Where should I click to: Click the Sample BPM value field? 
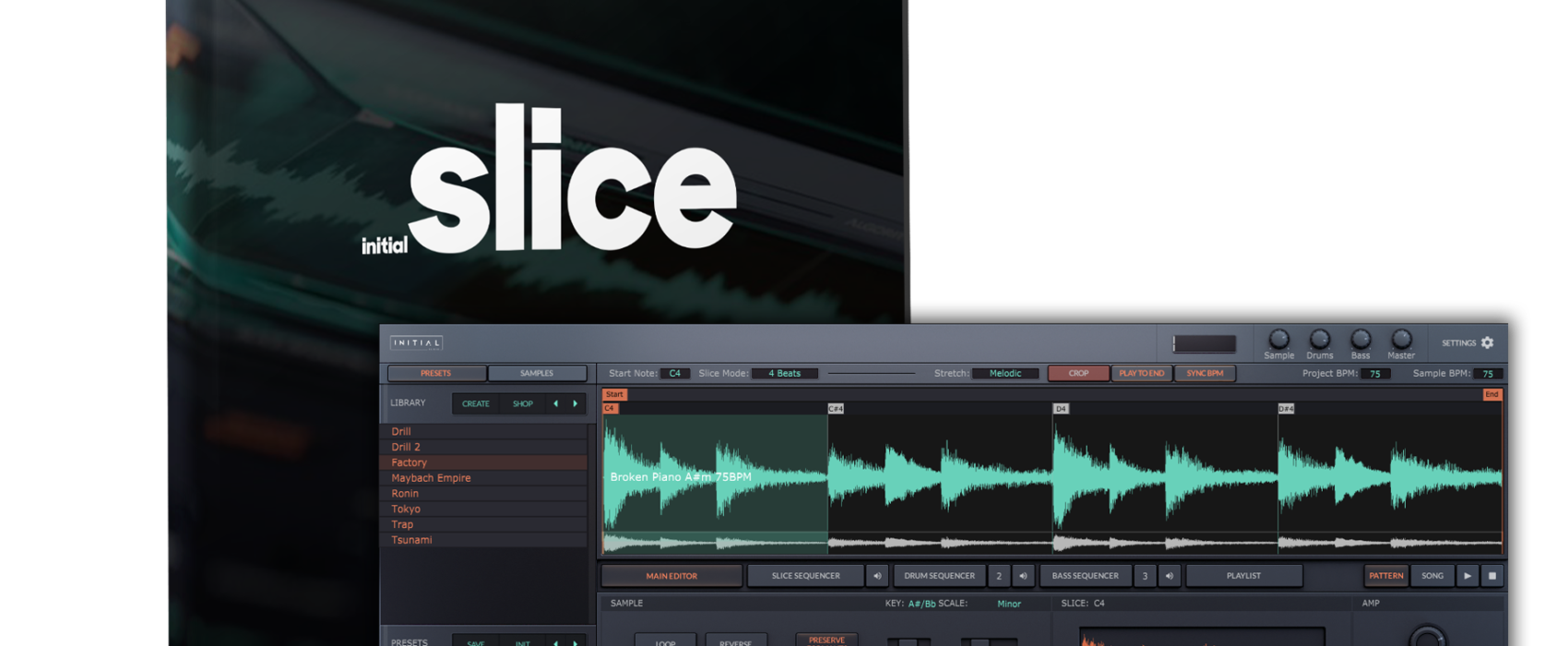tap(1488, 374)
